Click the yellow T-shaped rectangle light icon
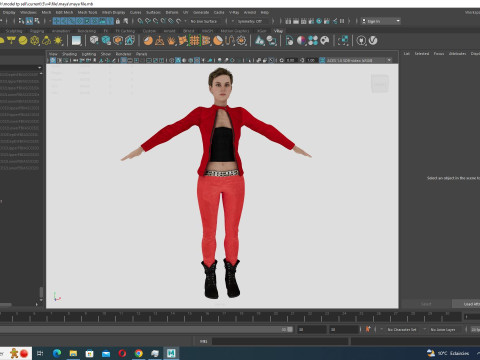The image size is (480, 360). point(11,41)
